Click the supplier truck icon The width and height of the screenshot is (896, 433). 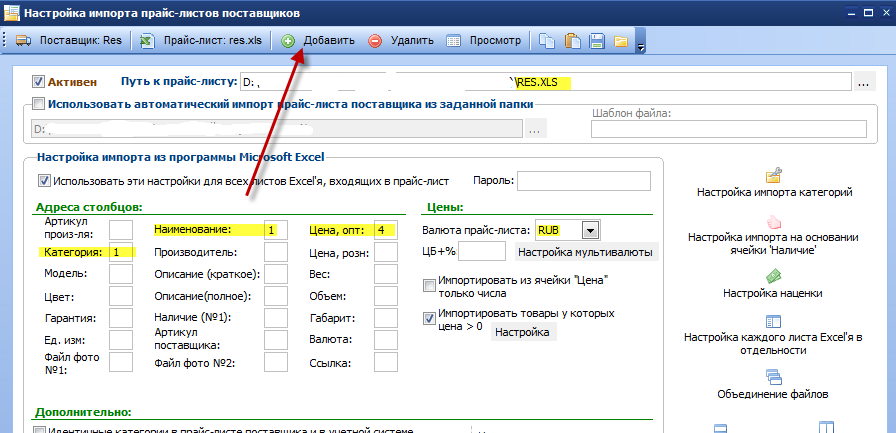(x=23, y=41)
